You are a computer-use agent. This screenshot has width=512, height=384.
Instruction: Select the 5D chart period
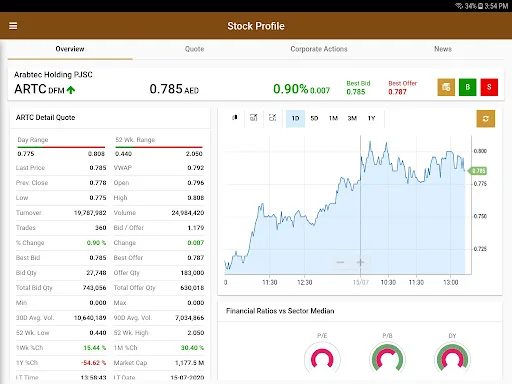click(x=314, y=118)
